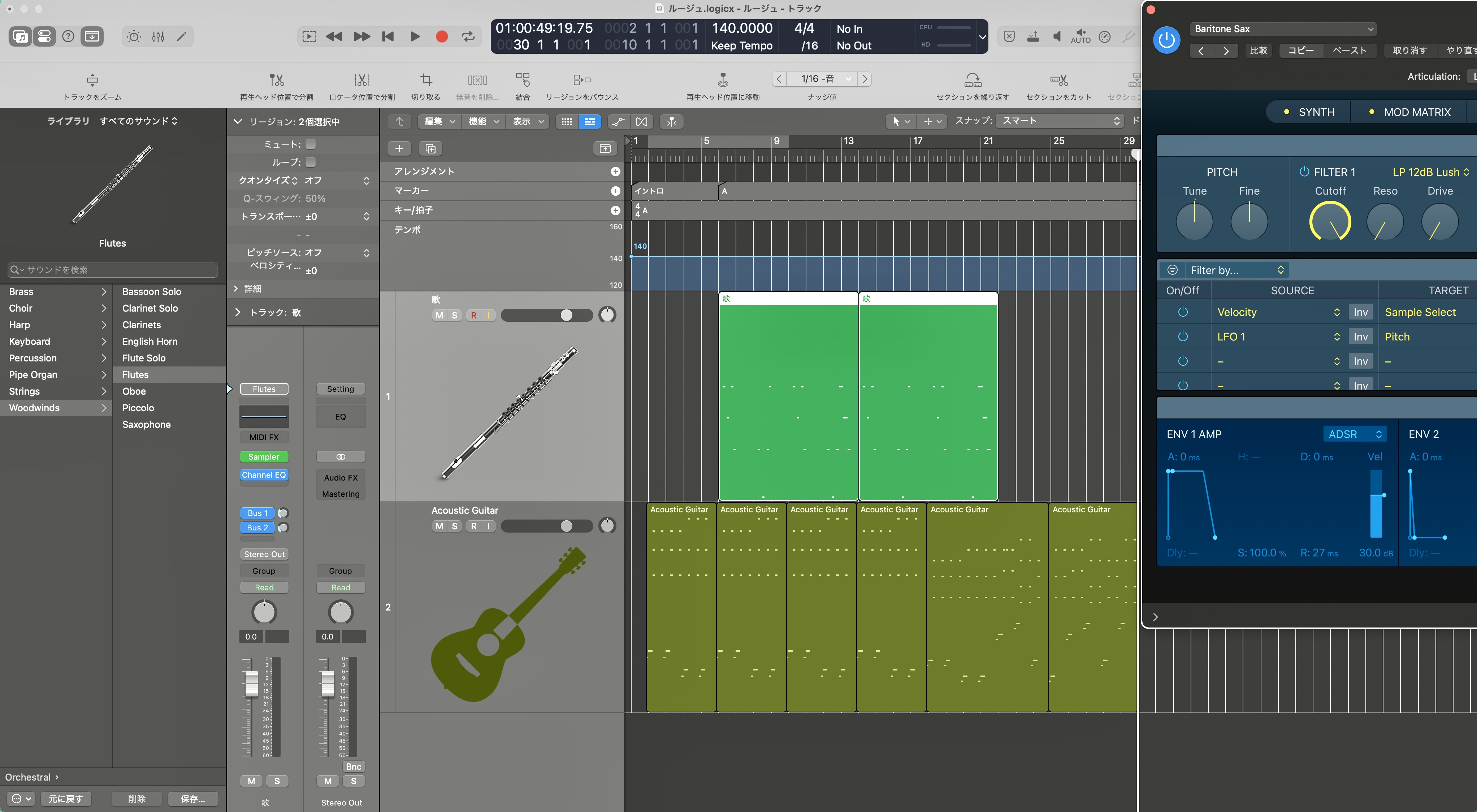Expand the Track inspector disclosure triangle
1477x812 pixels.
tap(238, 313)
